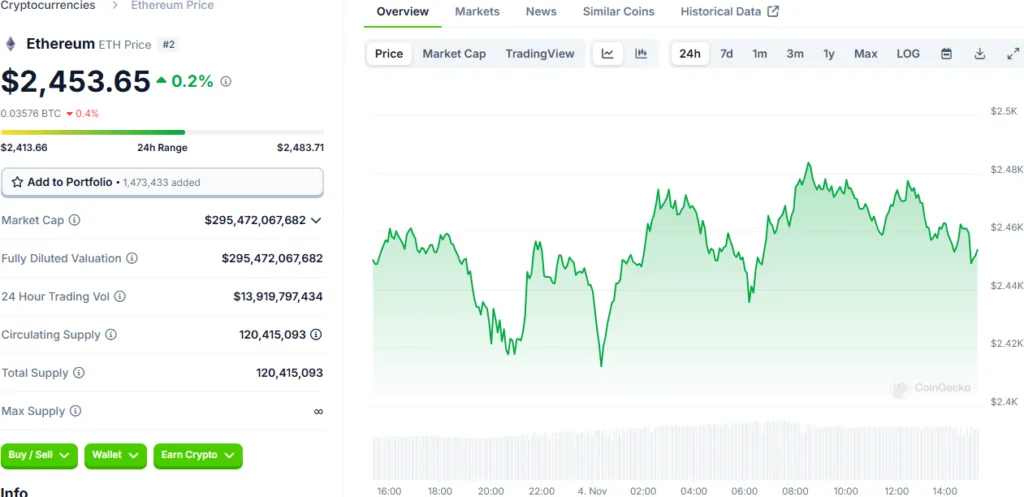Switch to candlestick chart icon
Screen dimensions: 1024x497
pos(641,54)
